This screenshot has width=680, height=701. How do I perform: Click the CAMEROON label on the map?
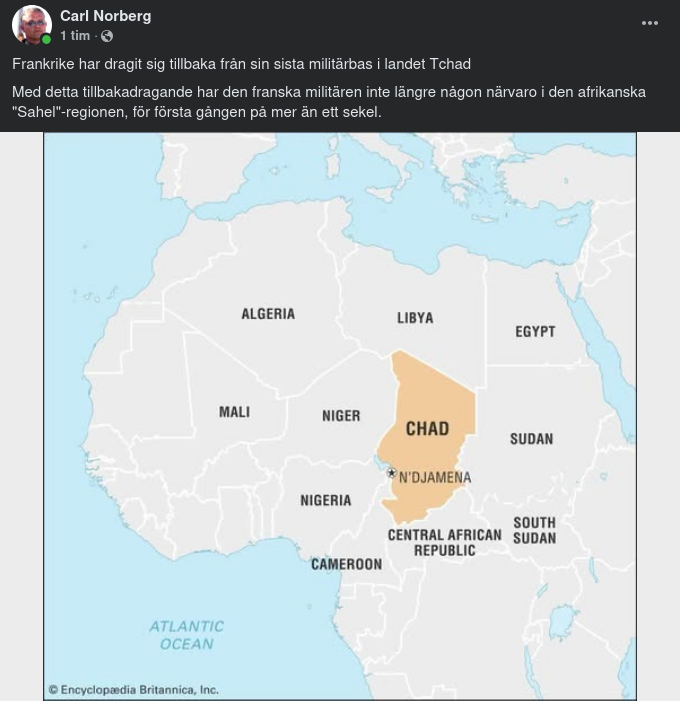(x=346, y=564)
